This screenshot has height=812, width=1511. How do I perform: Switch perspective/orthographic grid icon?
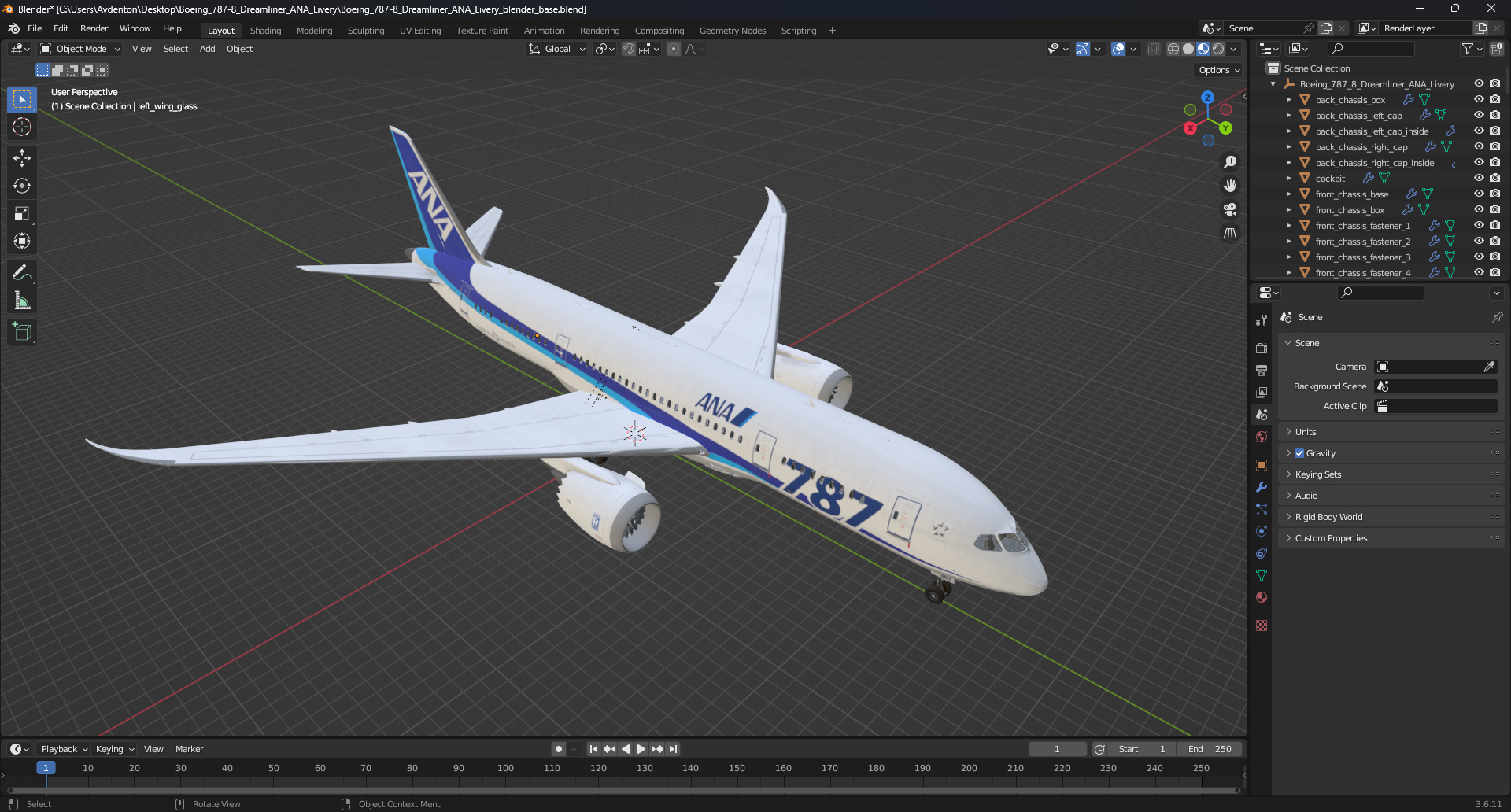(1230, 233)
